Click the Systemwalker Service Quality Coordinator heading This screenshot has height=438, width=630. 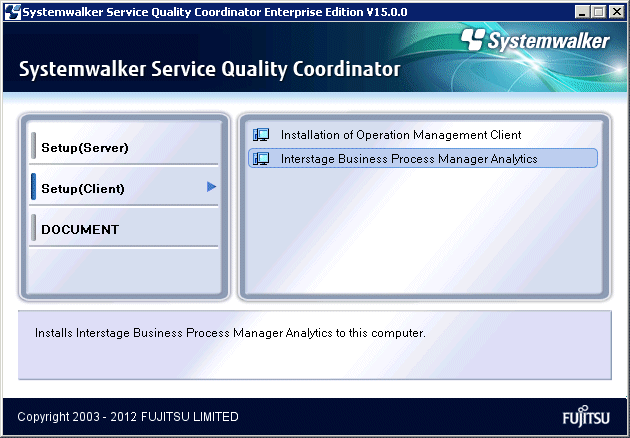tap(210, 69)
